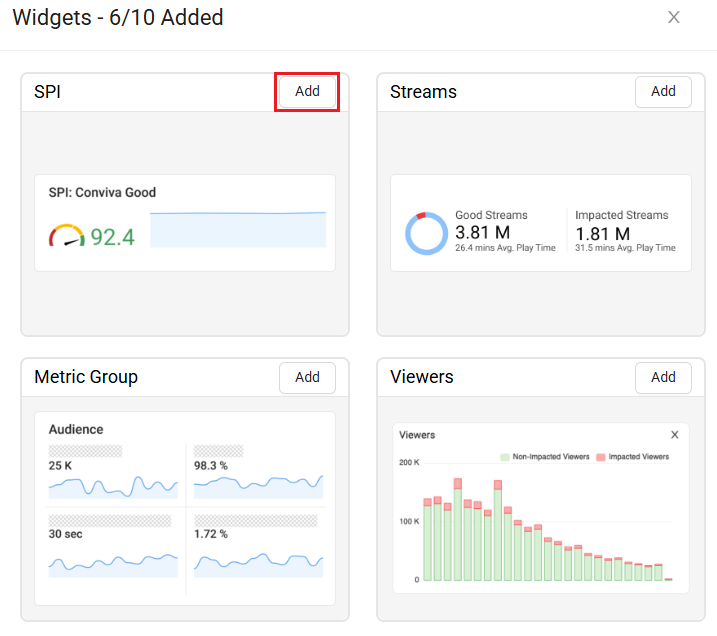Click the 98.3 % sparkline chart

click(x=258, y=487)
